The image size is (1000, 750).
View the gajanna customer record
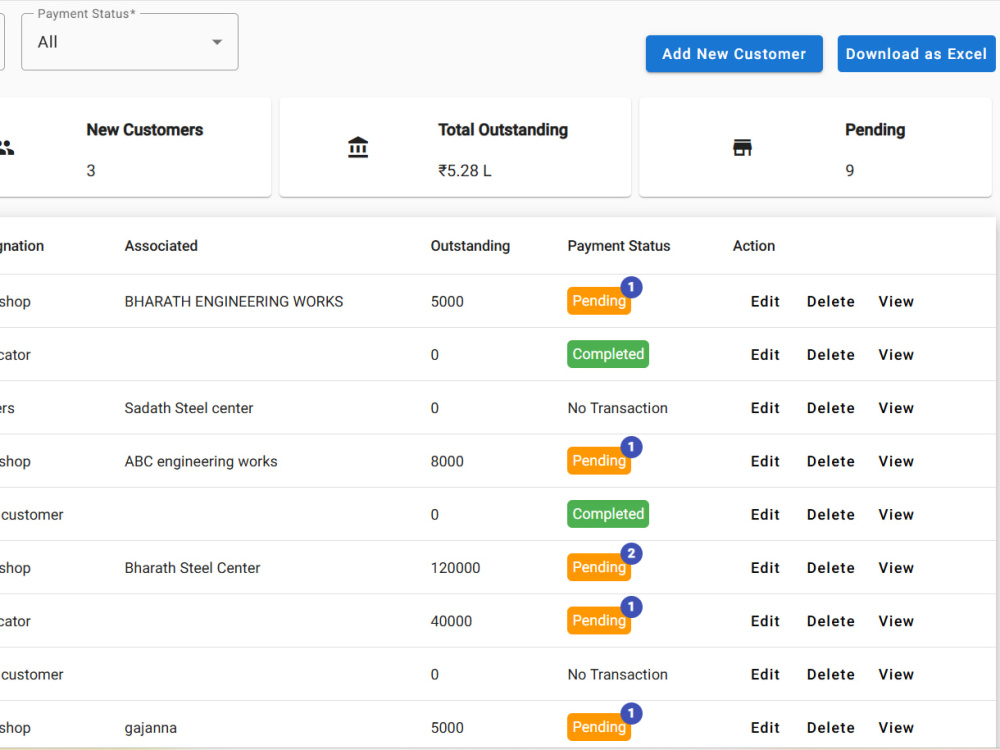895,727
